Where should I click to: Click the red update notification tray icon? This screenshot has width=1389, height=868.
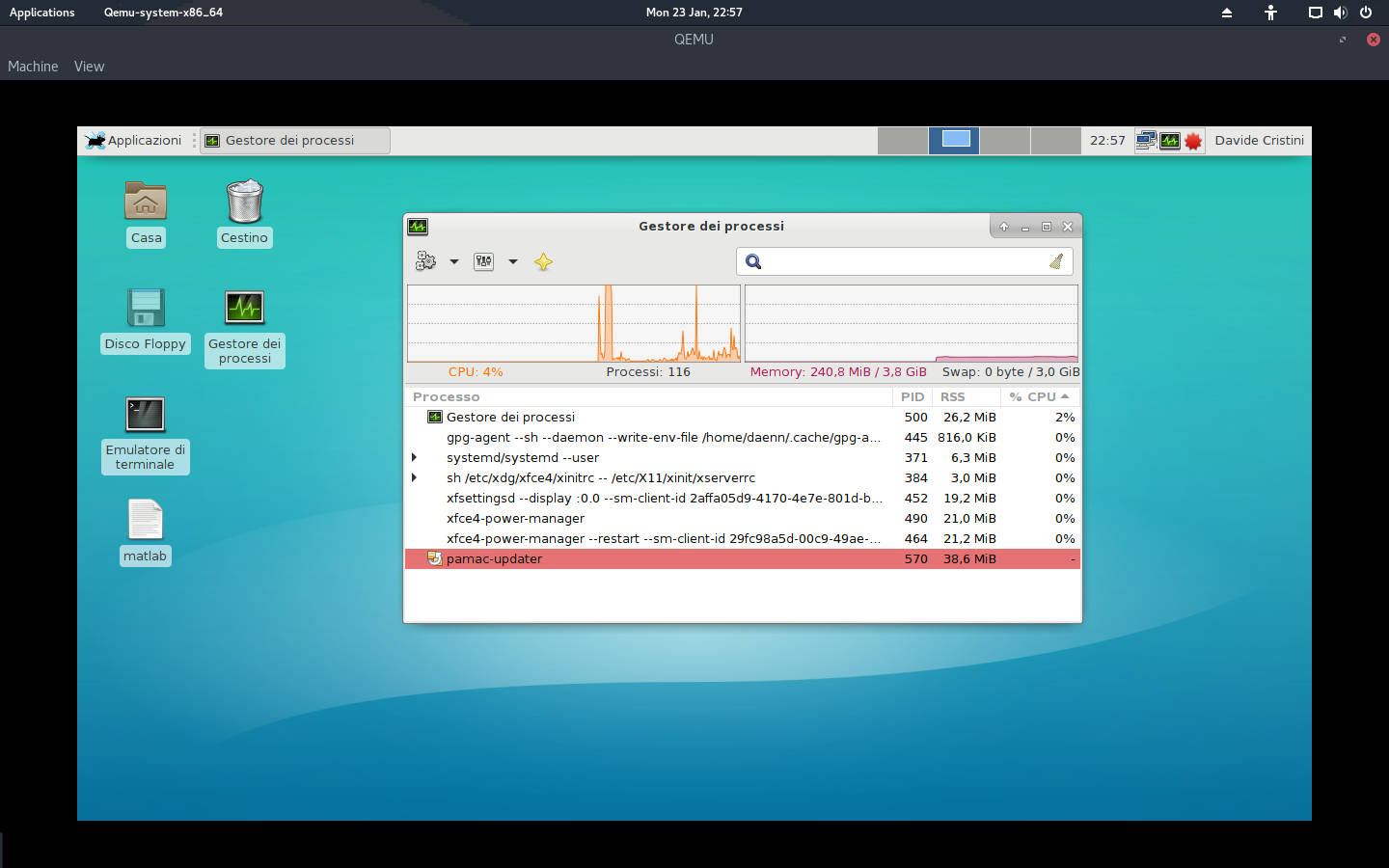pos(1193,141)
